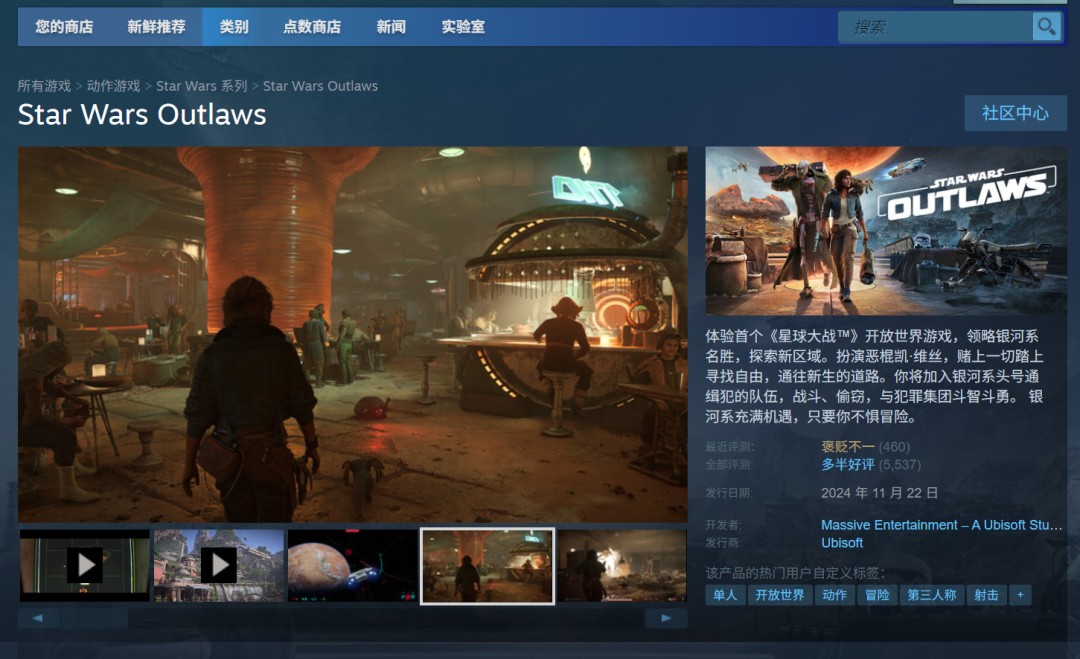
Task: Open the Star Wars Outlaws capsule image
Action: point(885,231)
